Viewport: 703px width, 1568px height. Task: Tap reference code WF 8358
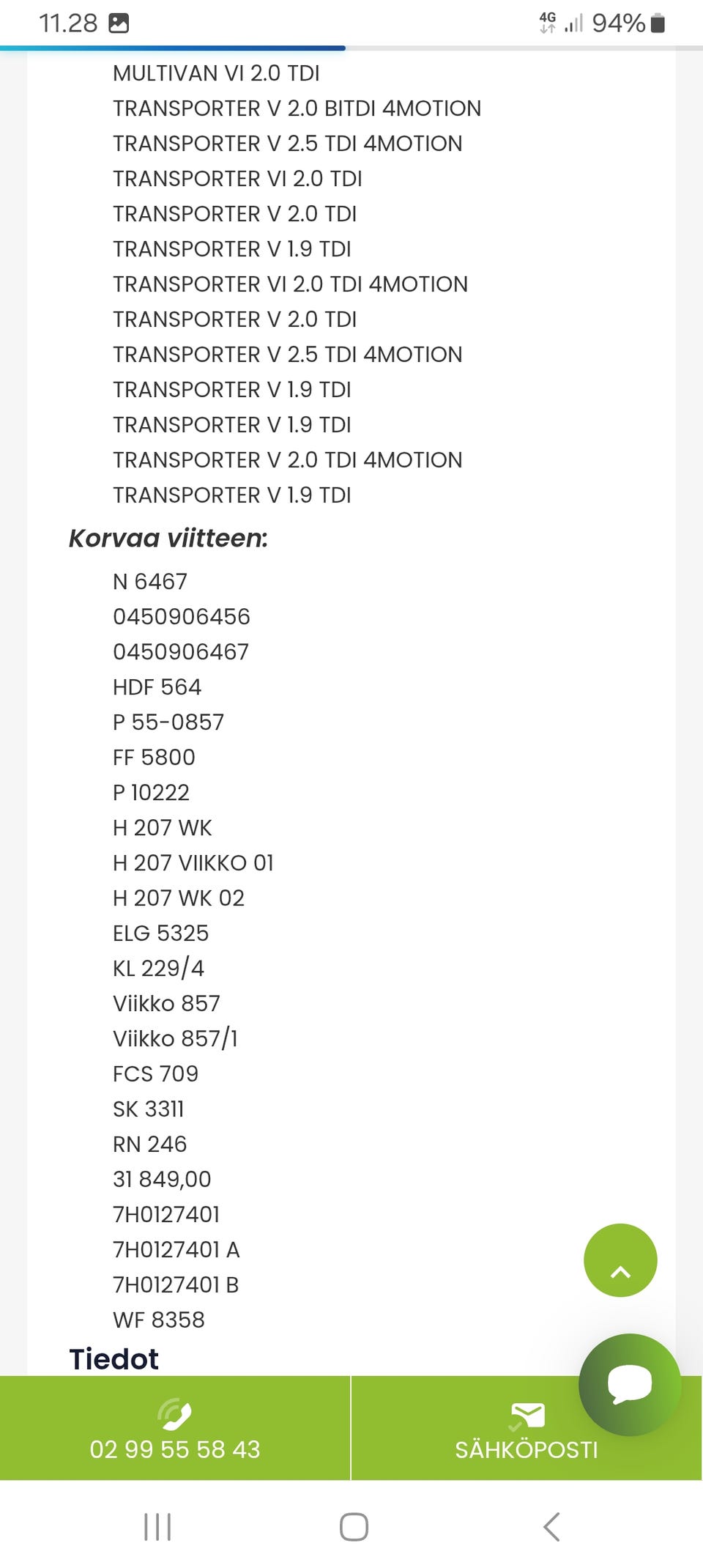point(159,1320)
